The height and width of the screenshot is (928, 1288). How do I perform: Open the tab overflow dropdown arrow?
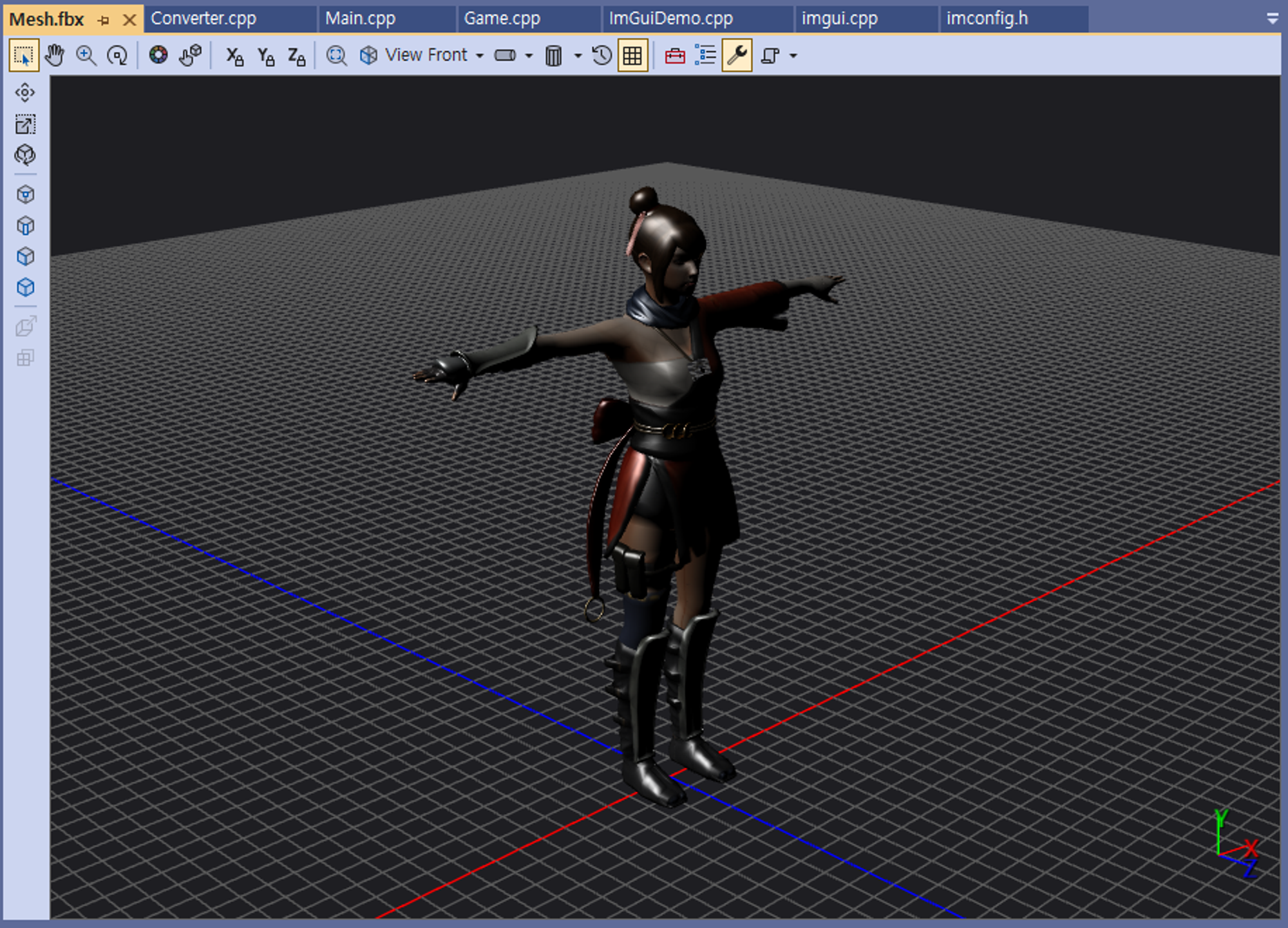point(1272,19)
